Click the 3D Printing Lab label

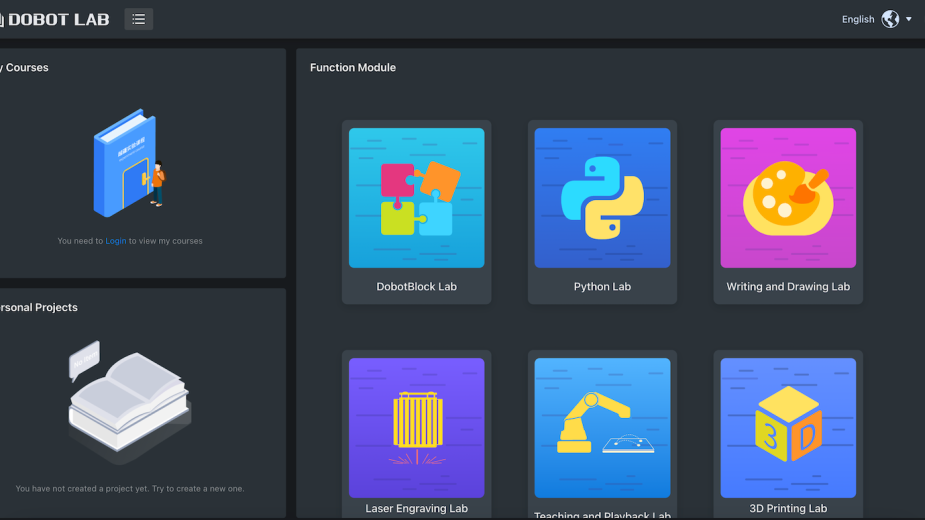[x=788, y=508]
